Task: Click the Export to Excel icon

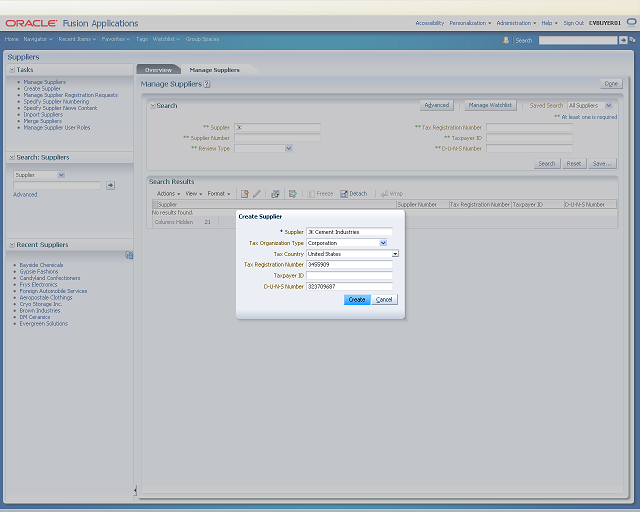Action: [x=276, y=194]
